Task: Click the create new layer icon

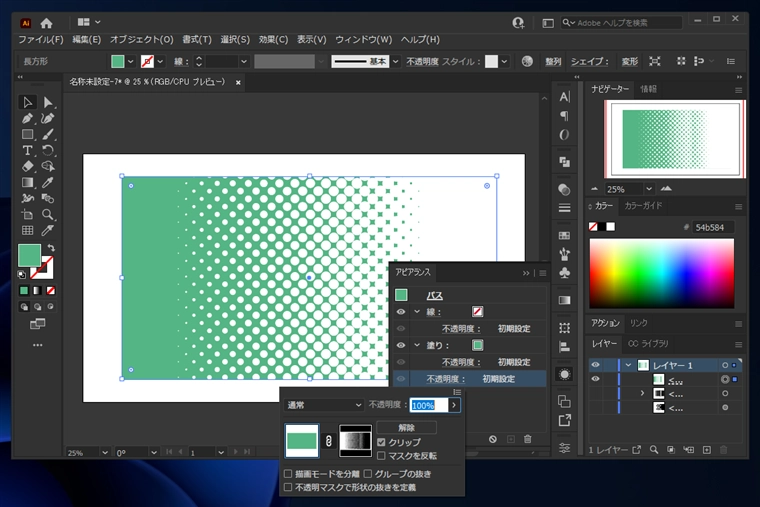Action: click(707, 450)
